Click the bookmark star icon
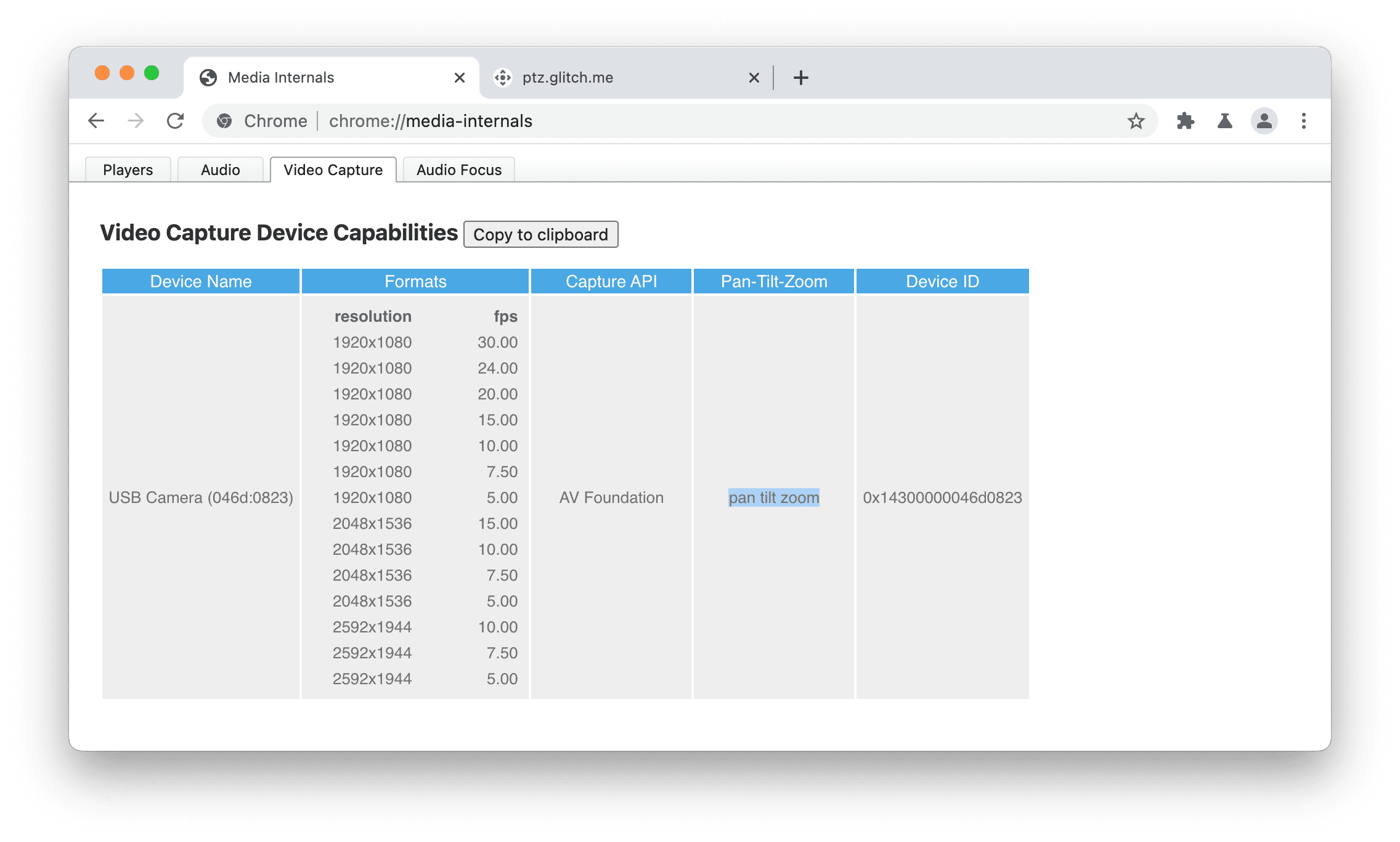Image resolution: width=1400 pixels, height=842 pixels. pyautogui.click(x=1139, y=121)
